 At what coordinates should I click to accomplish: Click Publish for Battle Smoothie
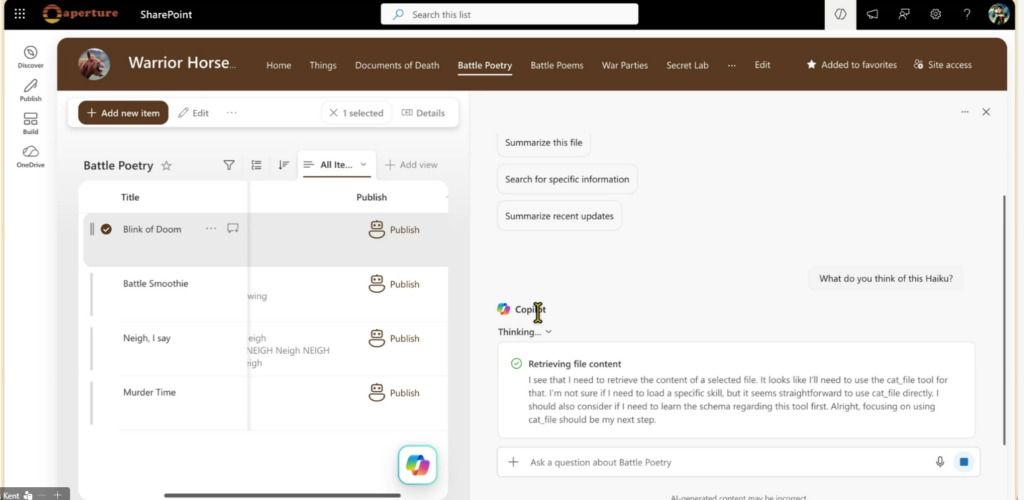tap(394, 284)
